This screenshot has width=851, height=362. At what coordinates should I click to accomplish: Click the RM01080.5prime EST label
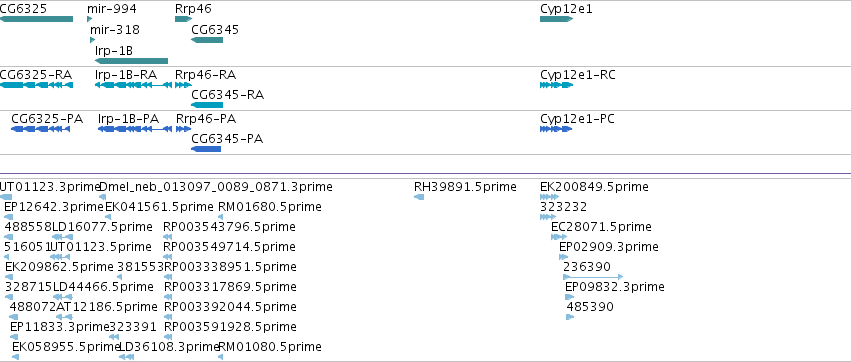click(270, 347)
